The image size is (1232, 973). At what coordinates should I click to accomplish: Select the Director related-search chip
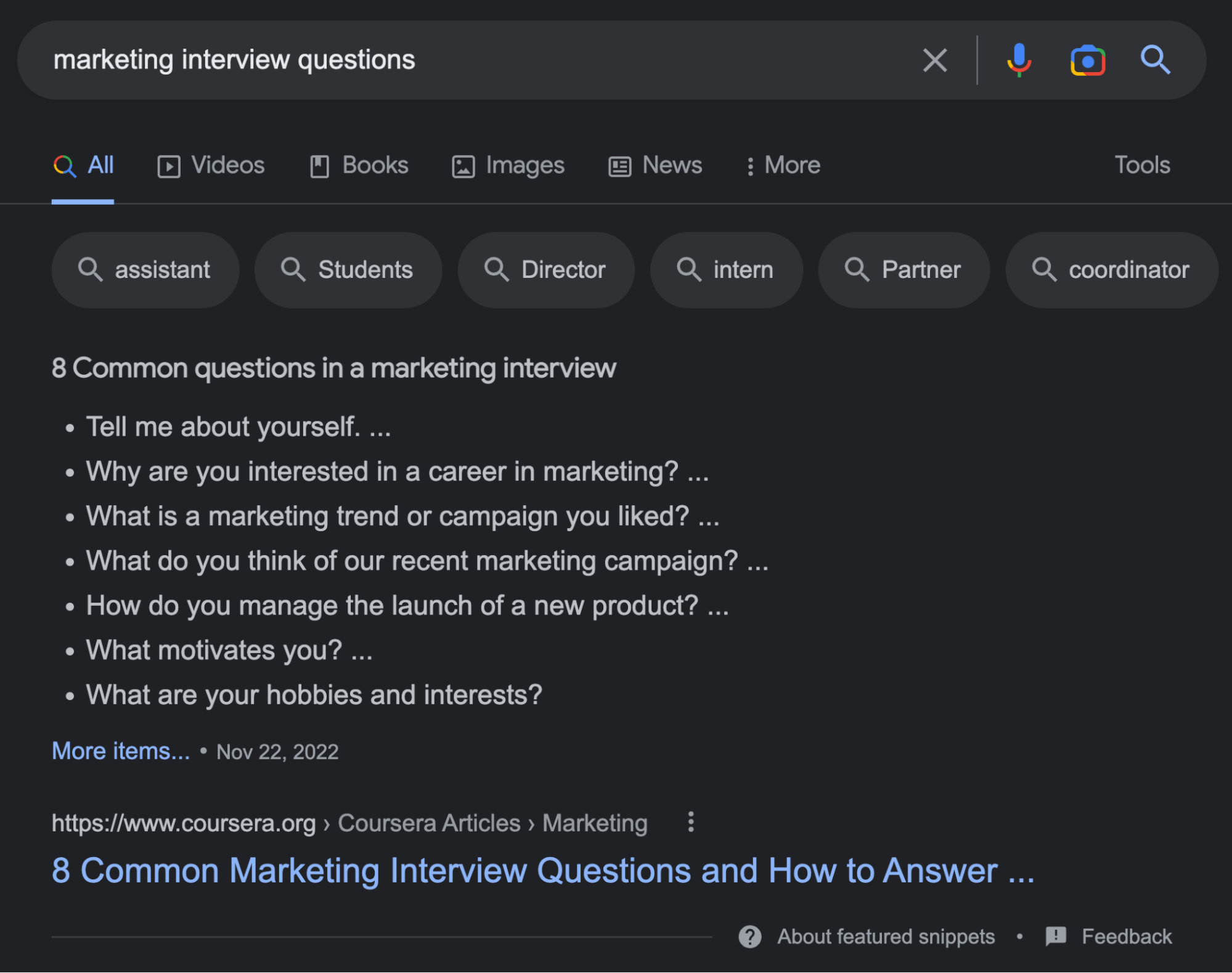point(545,269)
